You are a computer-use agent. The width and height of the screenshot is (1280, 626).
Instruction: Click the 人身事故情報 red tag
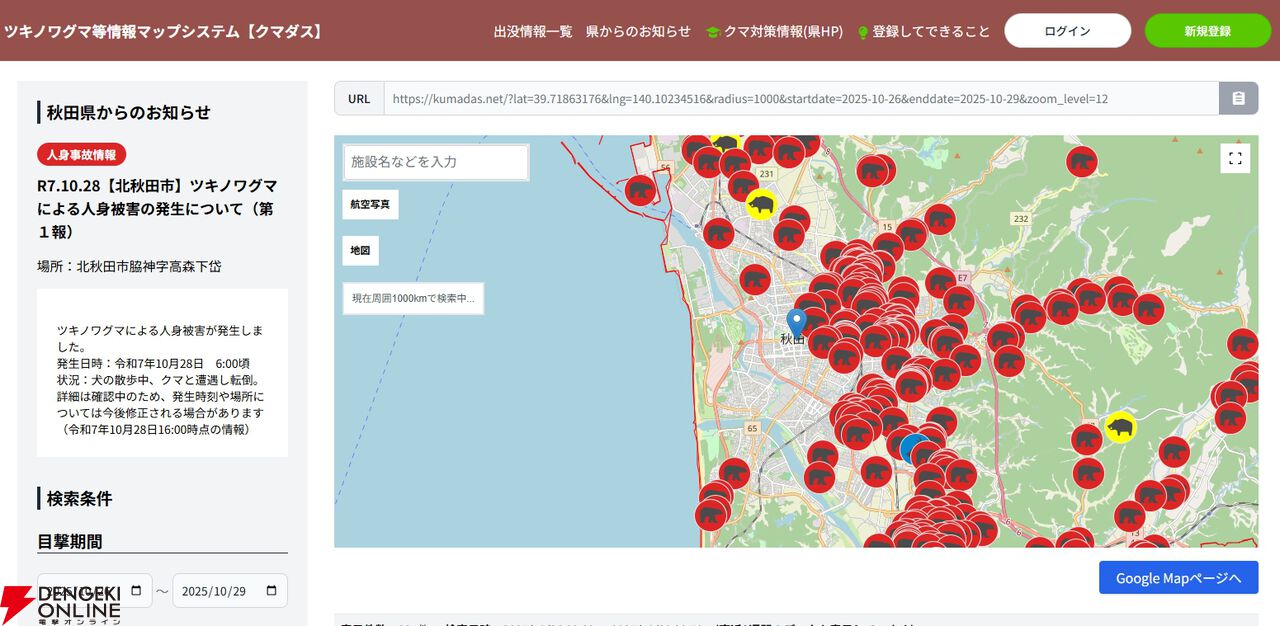click(82, 155)
